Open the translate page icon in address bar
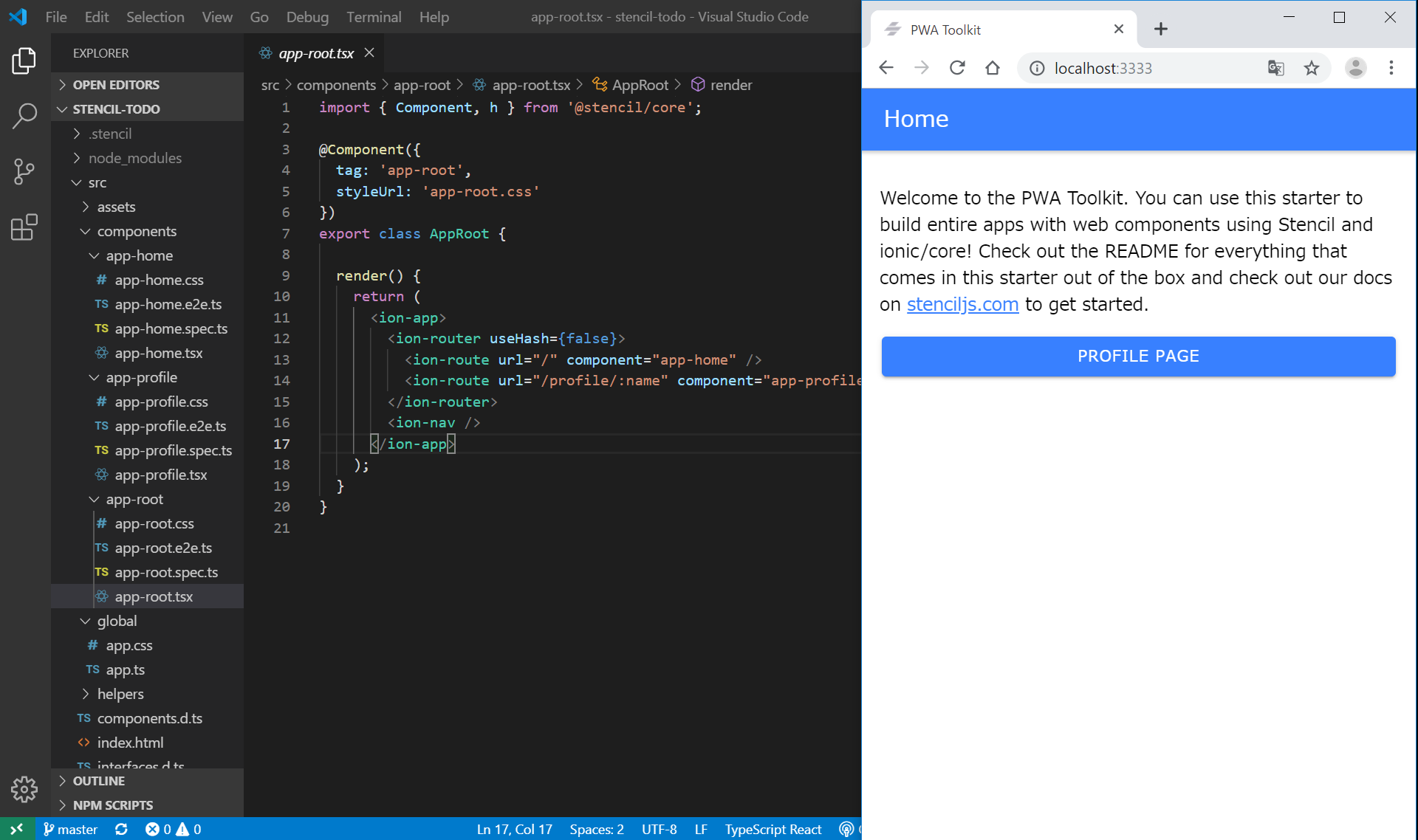The image size is (1418, 840). coord(1275,68)
